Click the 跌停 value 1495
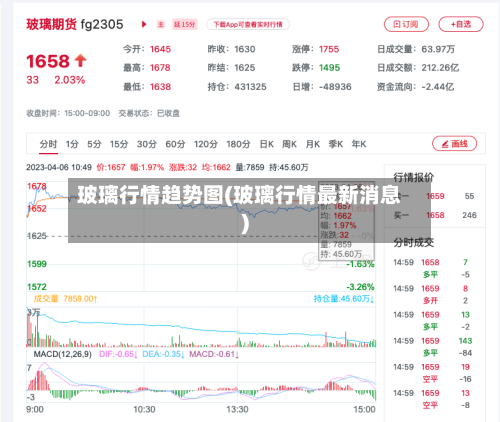This screenshot has height=422, width=500. 329,68
